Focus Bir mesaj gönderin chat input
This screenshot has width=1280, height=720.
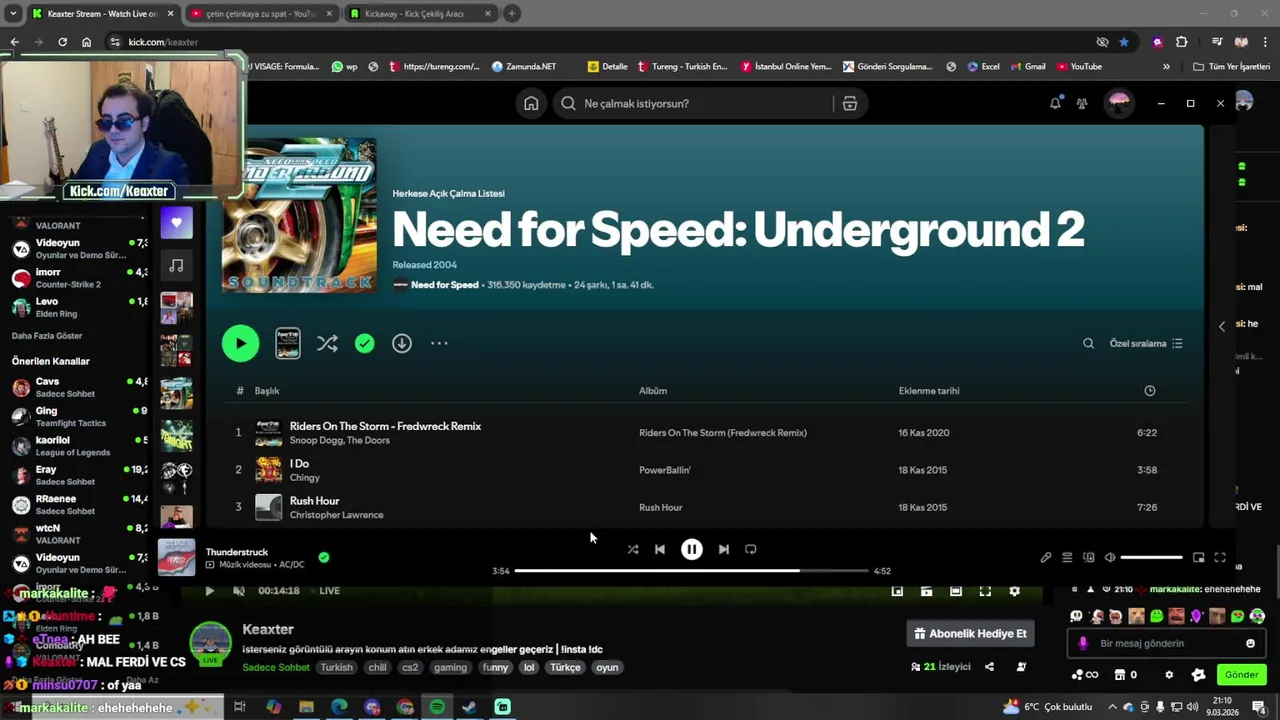[1166, 644]
